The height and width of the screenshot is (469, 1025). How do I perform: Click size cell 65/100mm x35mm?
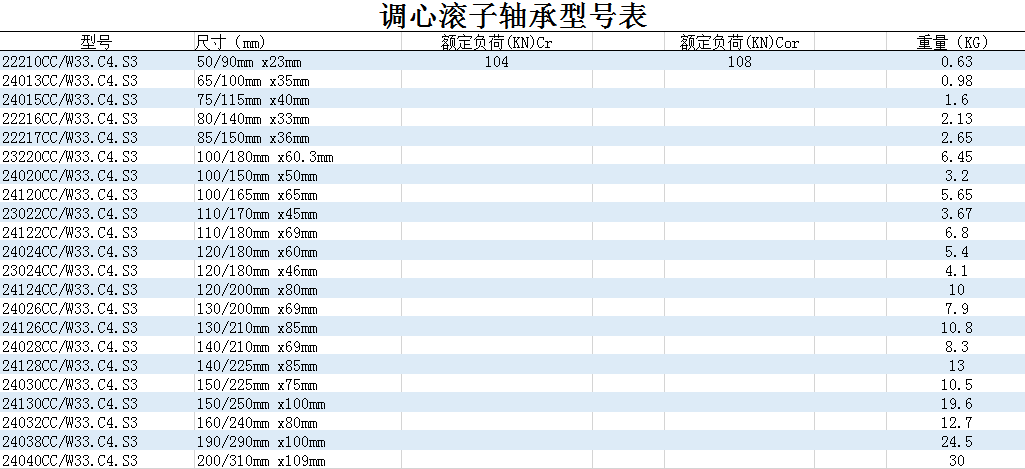[253, 81]
